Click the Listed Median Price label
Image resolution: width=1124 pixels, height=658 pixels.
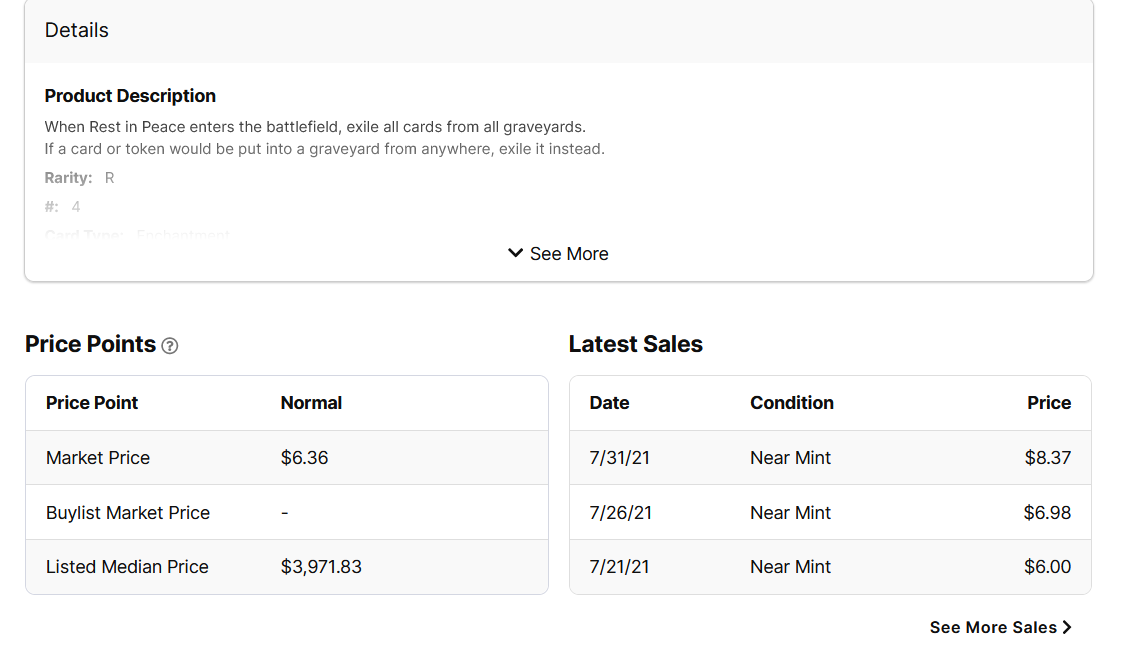tap(127, 567)
